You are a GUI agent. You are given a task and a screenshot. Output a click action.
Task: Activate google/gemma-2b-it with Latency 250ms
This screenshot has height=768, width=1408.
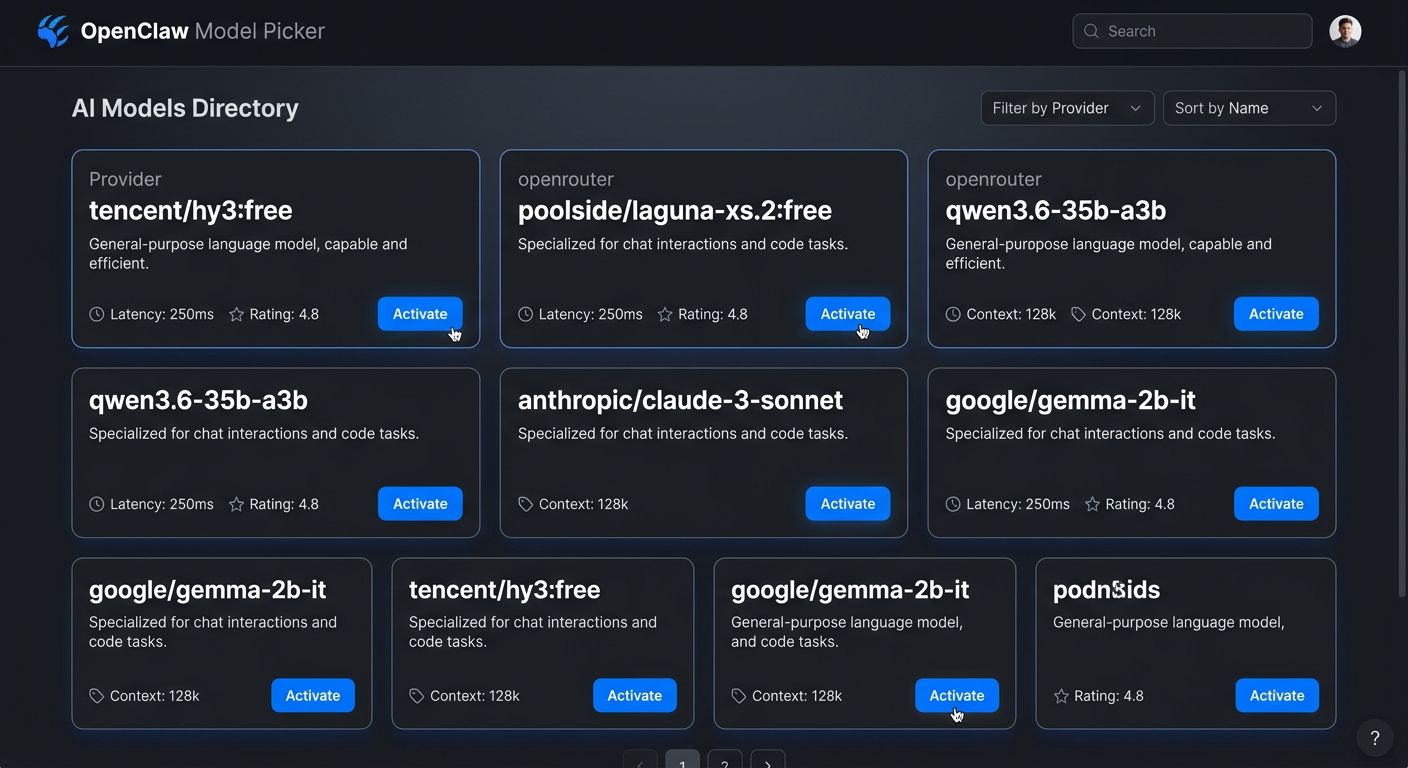point(1276,504)
